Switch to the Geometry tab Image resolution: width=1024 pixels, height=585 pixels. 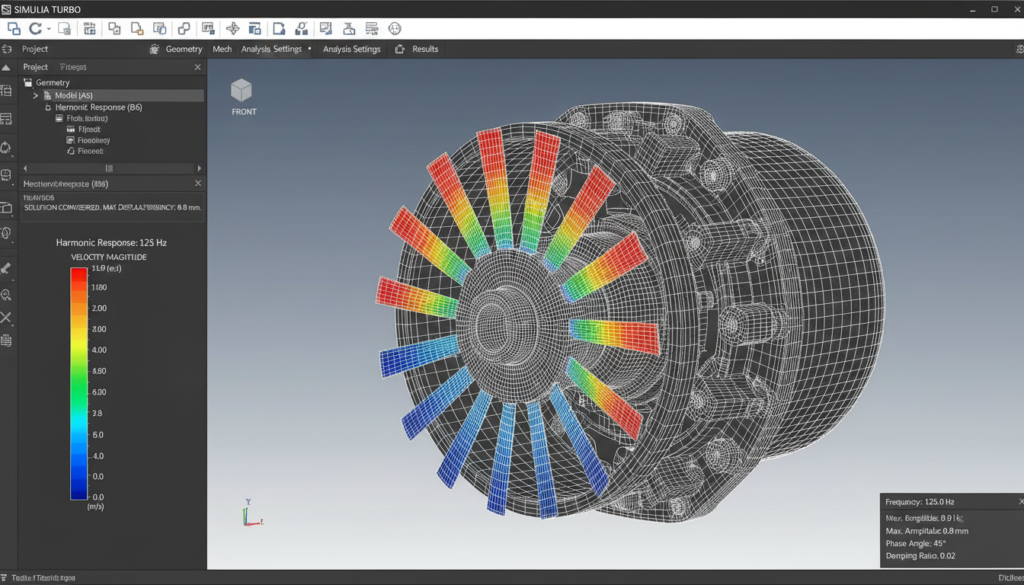(184, 49)
